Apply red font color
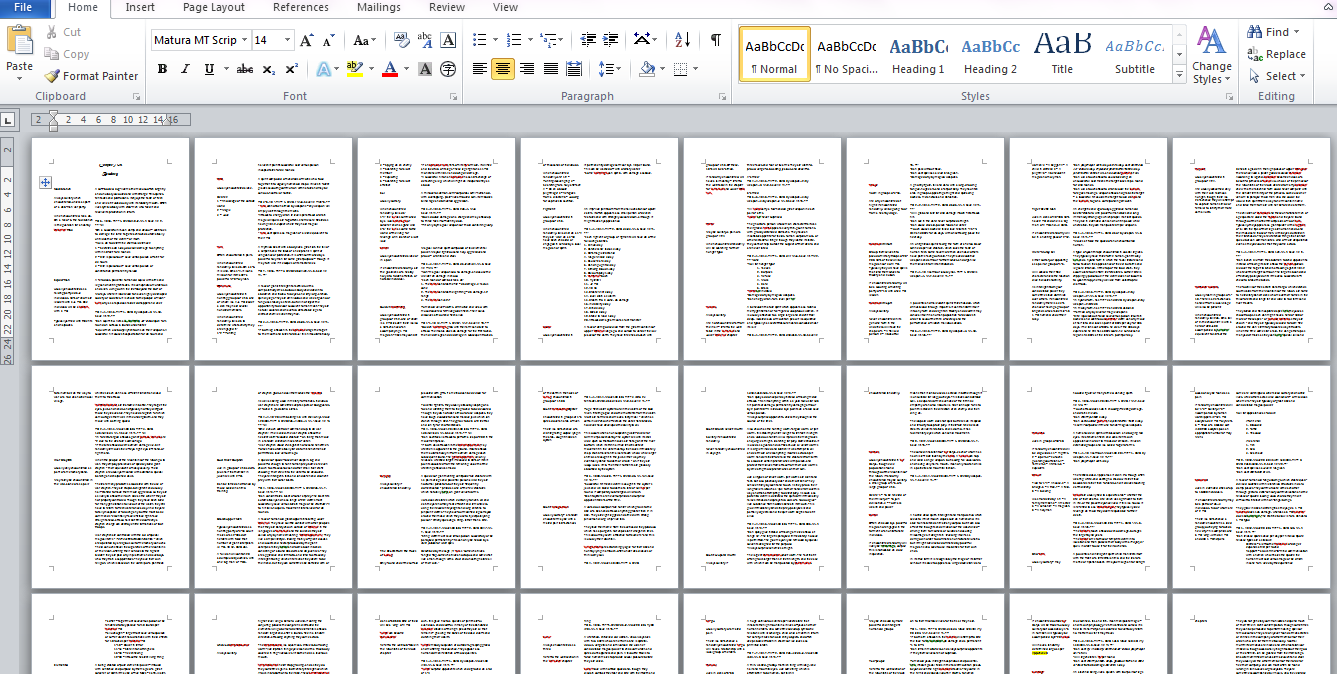The width and height of the screenshot is (1337, 674). [389, 69]
